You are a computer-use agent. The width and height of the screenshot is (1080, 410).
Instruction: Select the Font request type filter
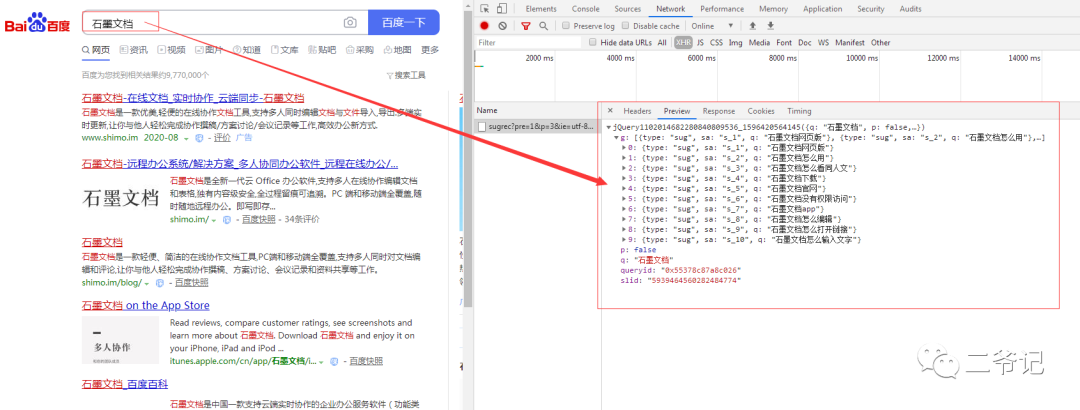click(x=784, y=43)
